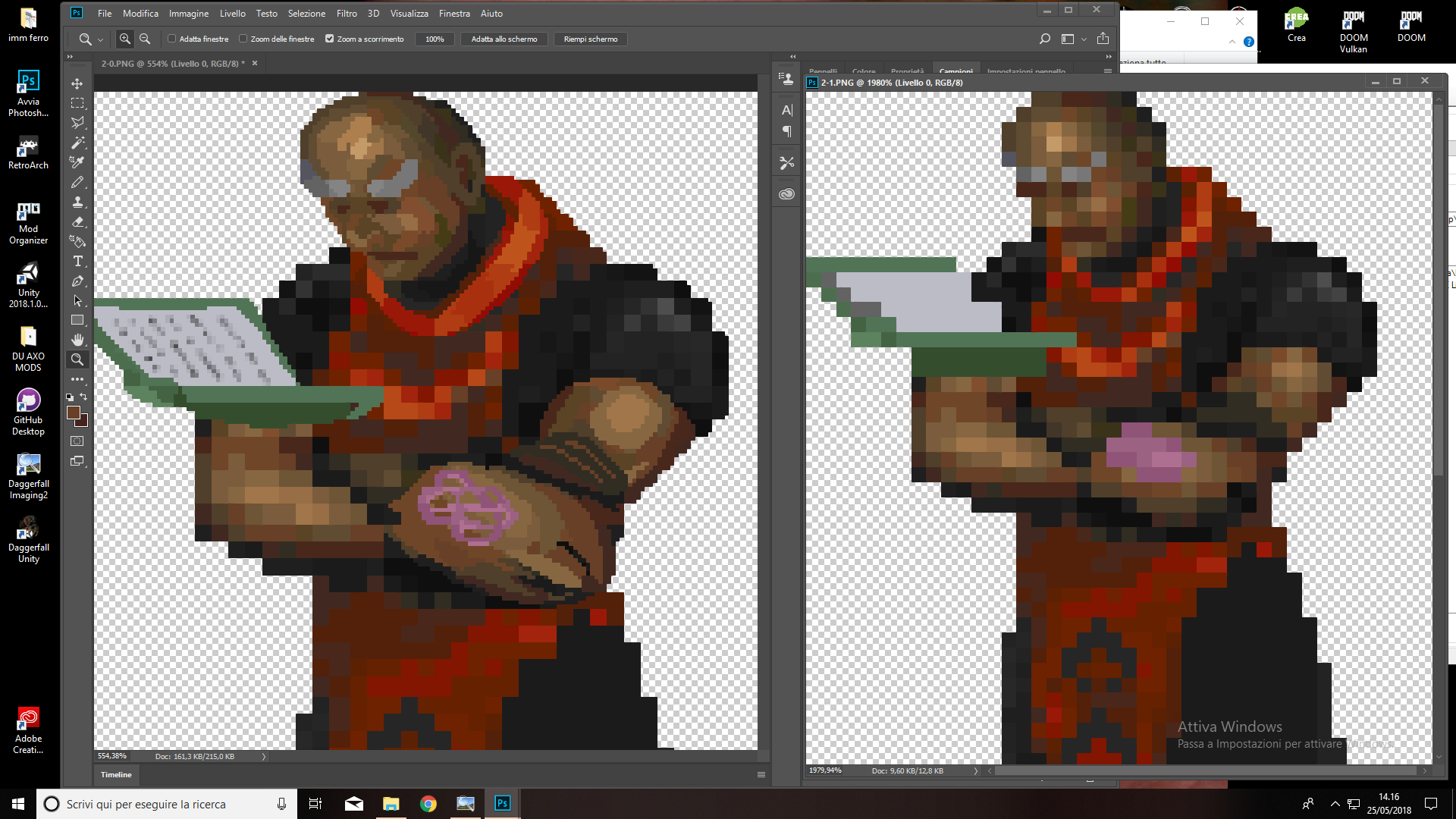Expand the 2-1.PNG status bar info arrow

coord(976,771)
